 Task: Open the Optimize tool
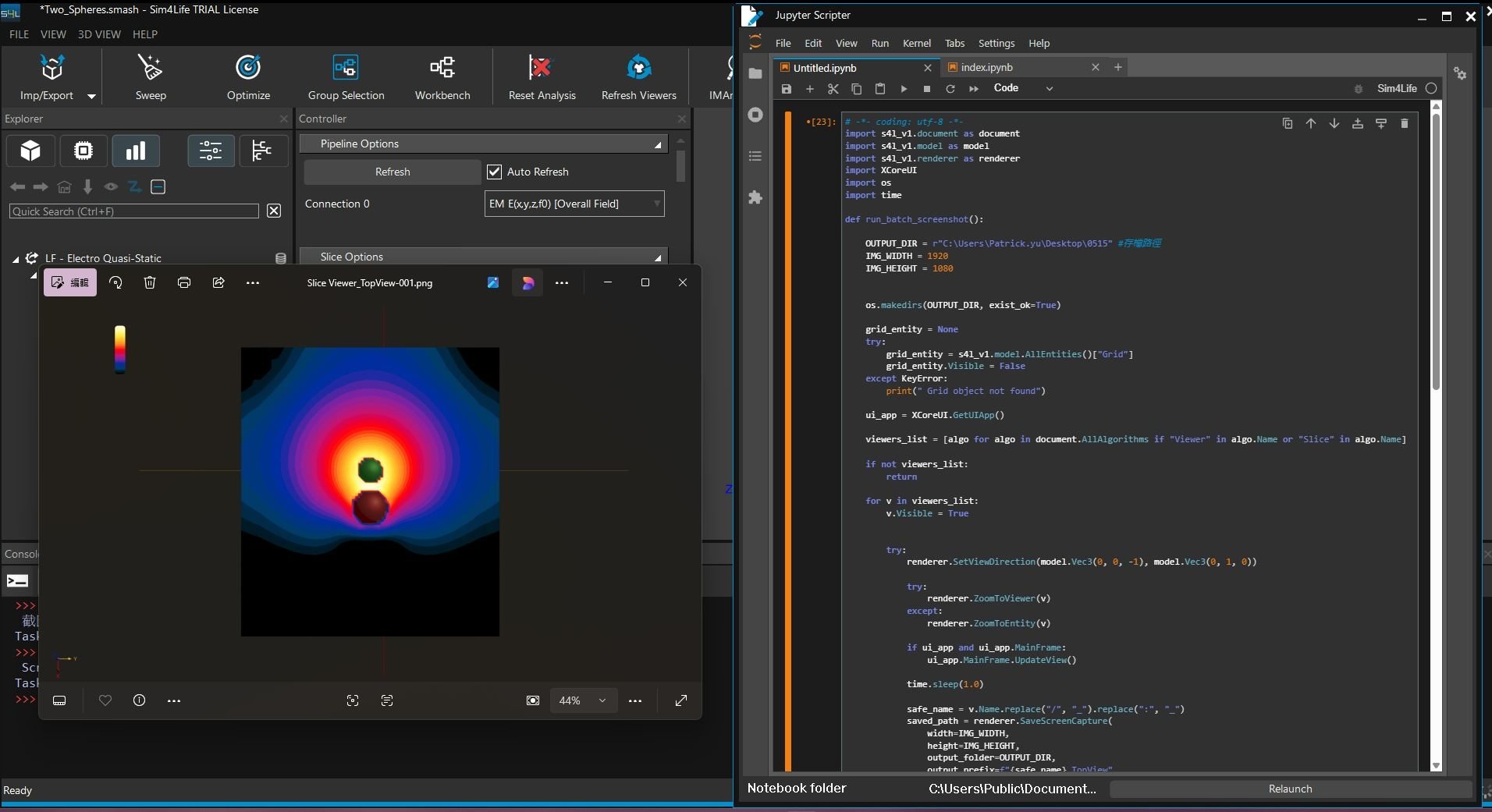(248, 69)
